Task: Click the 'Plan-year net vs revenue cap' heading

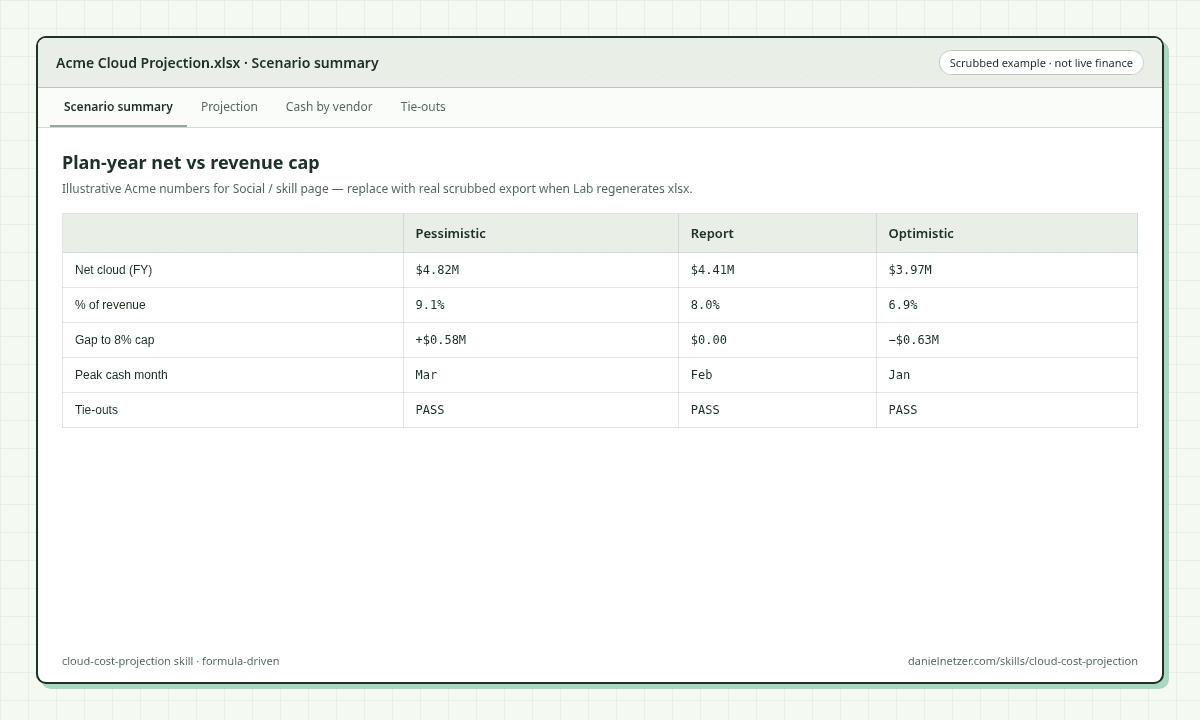Action: click(190, 163)
